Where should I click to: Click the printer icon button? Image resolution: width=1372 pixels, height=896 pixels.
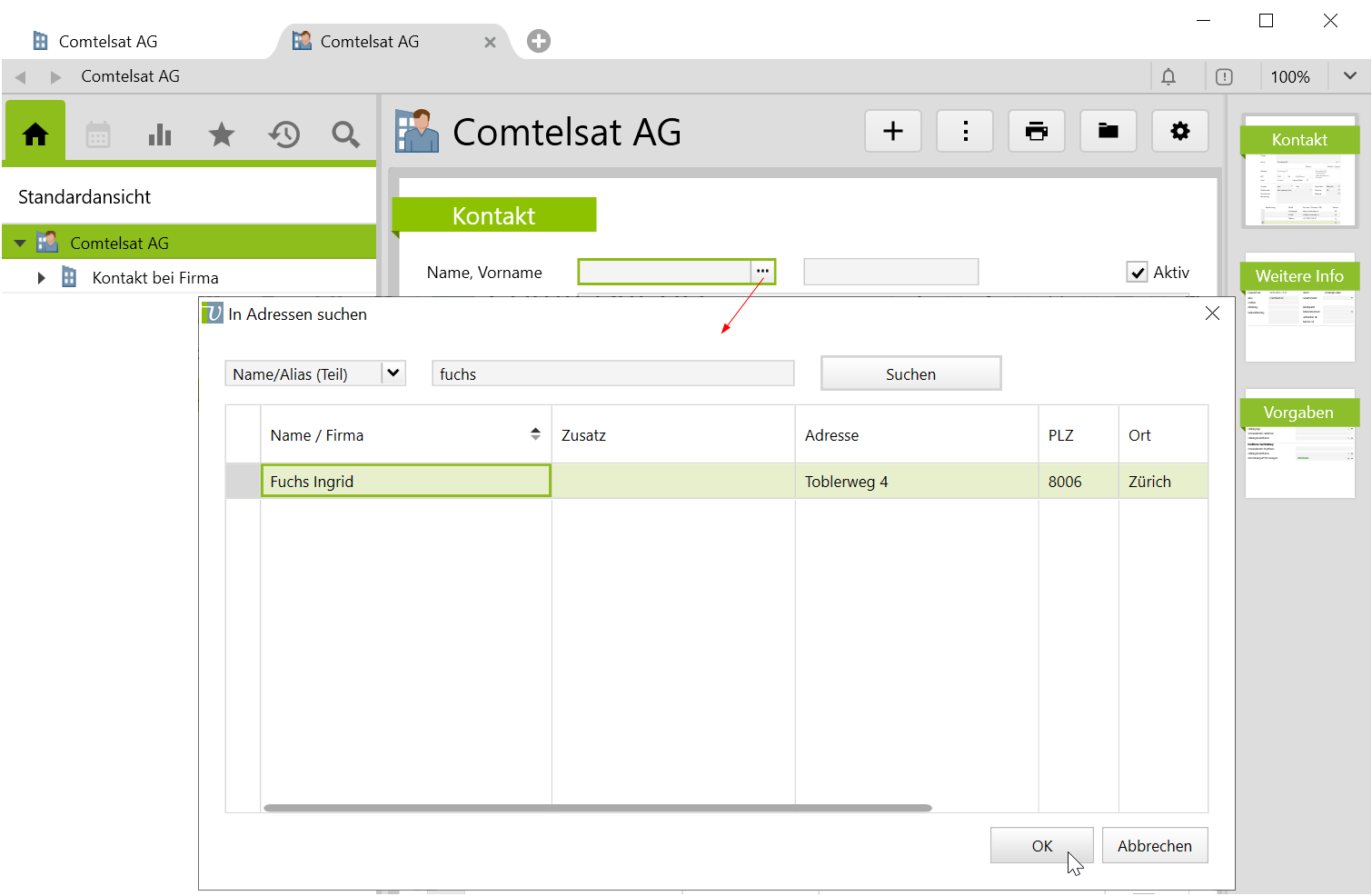pyautogui.click(x=1036, y=132)
